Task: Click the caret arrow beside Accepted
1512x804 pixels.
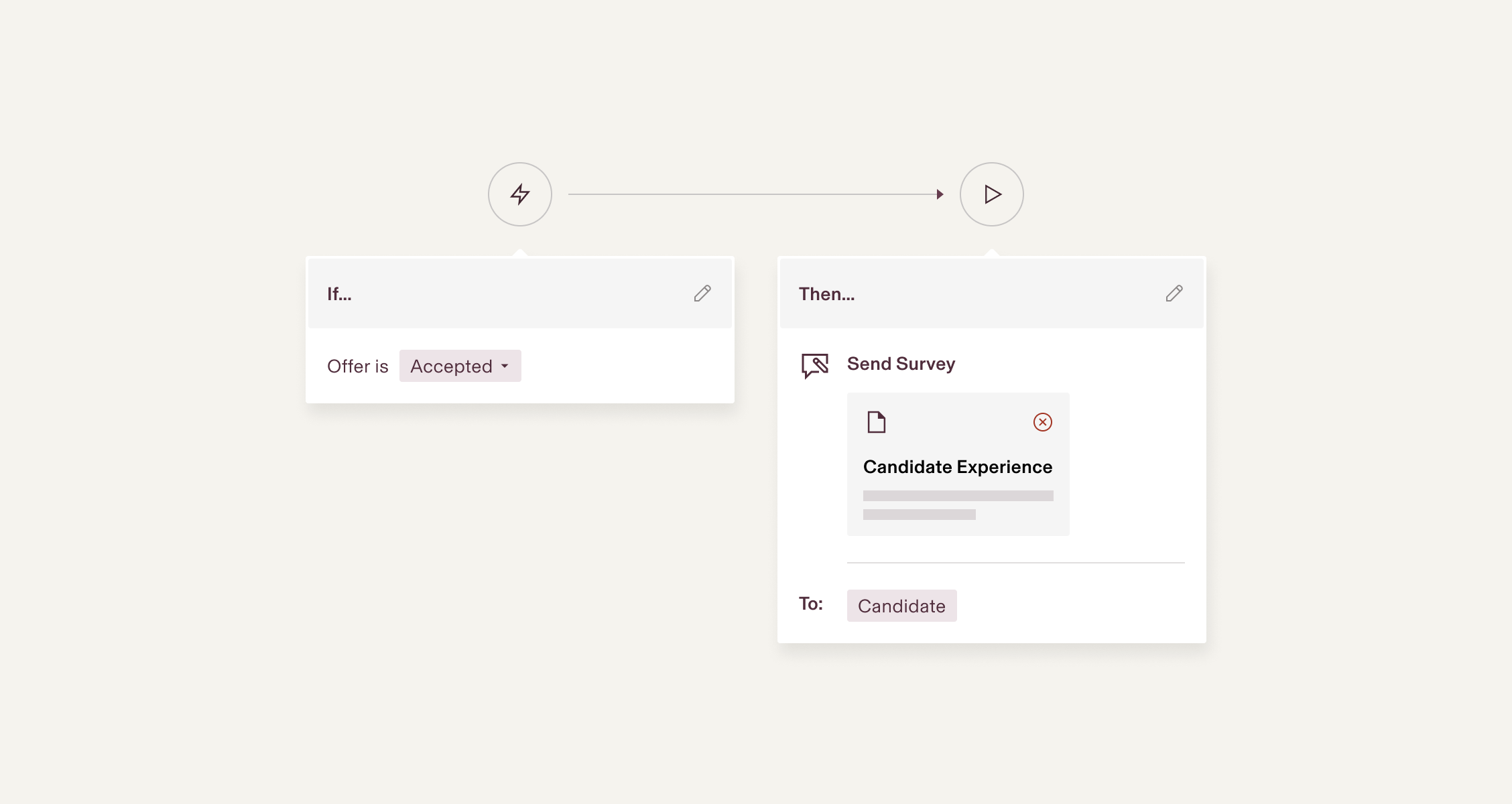Action: tap(505, 366)
